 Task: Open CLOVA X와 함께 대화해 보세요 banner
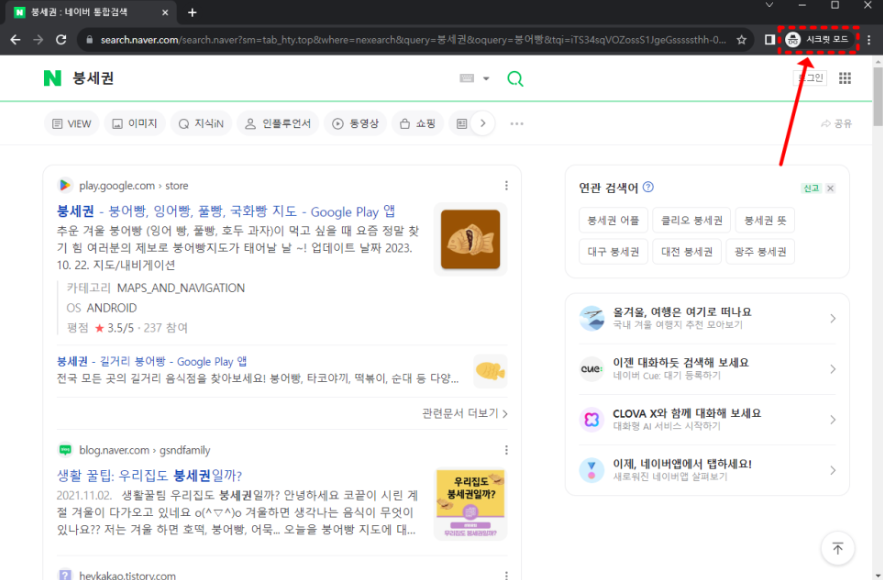click(707, 420)
